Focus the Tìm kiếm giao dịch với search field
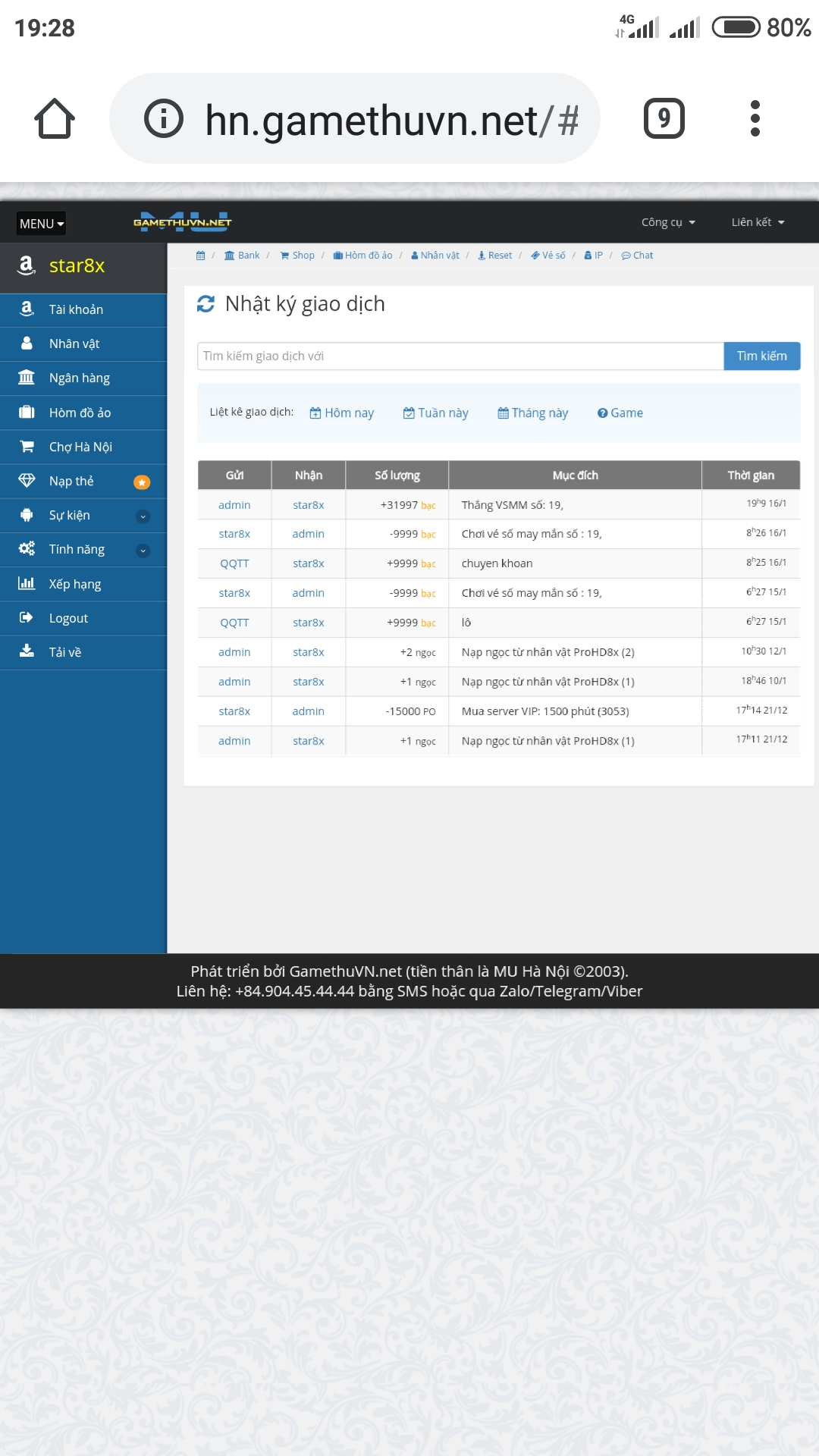This screenshot has width=819, height=1456. (460, 356)
